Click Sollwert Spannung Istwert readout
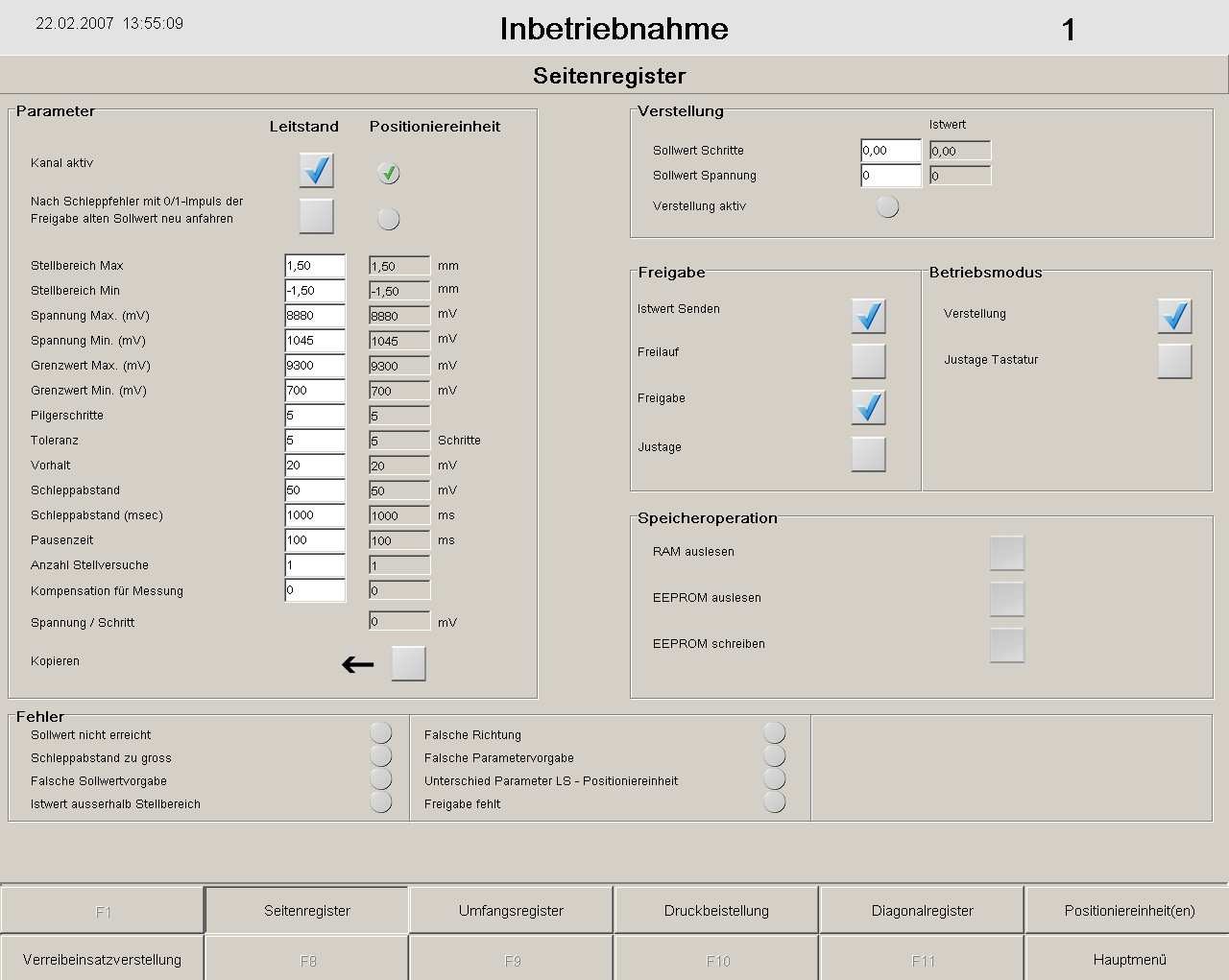 pyautogui.click(x=960, y=176)
